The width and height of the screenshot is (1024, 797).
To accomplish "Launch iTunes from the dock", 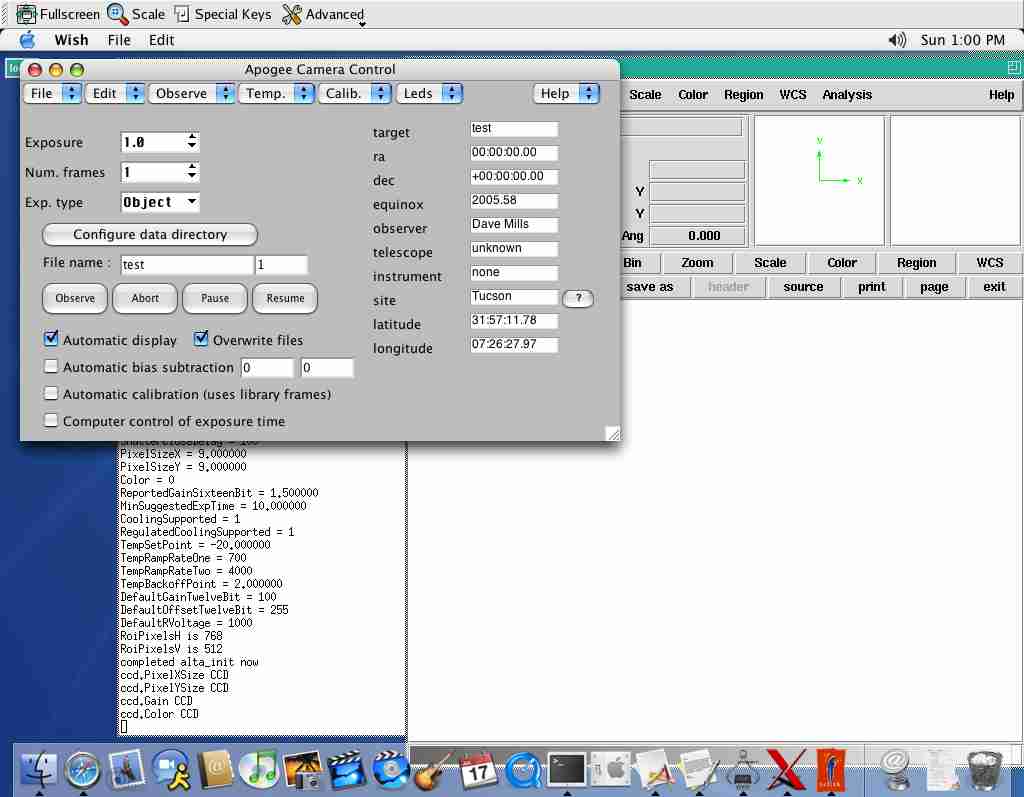I will (x=259, y=768).
